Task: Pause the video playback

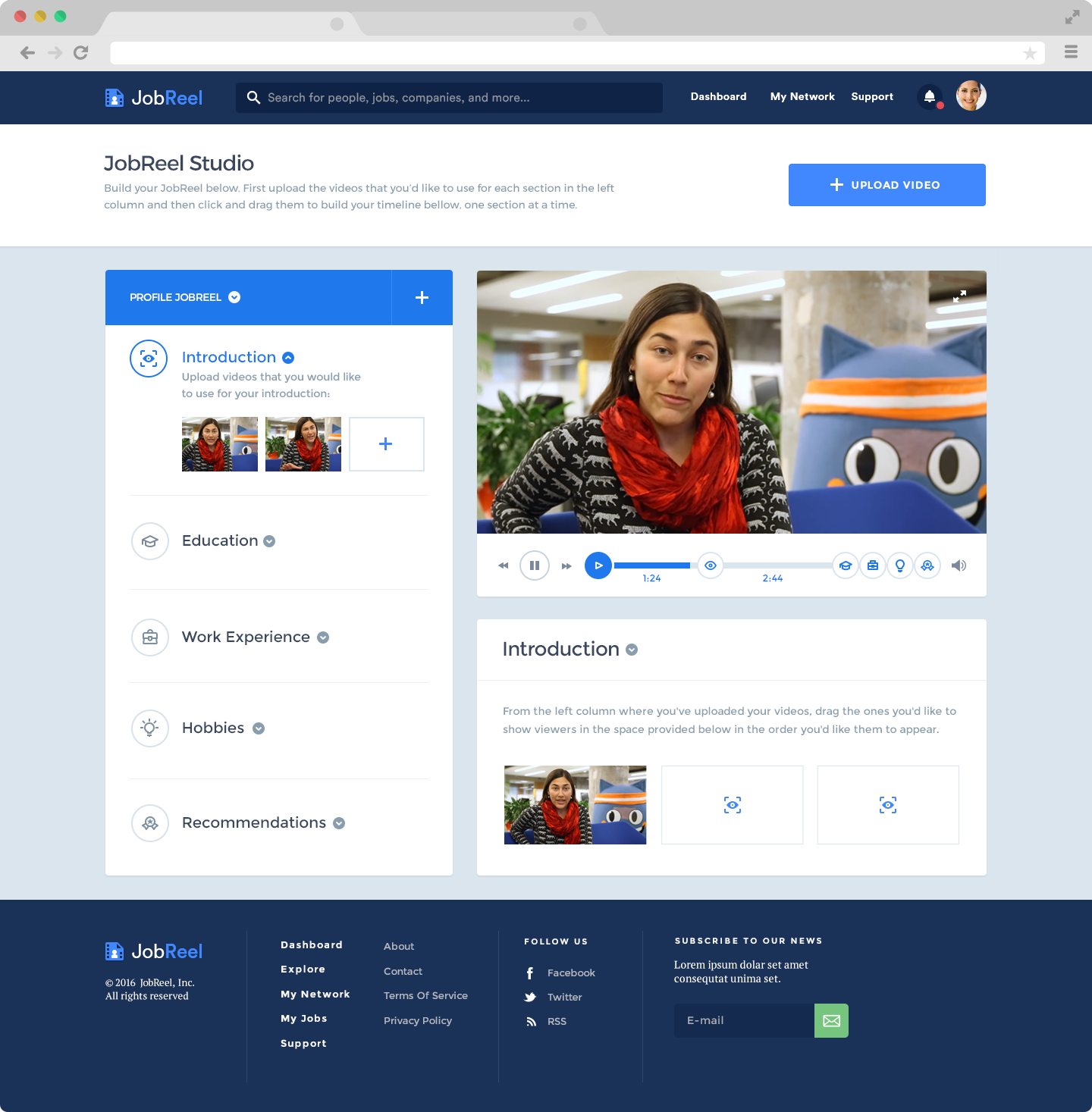Action: (x=535, y=565)
